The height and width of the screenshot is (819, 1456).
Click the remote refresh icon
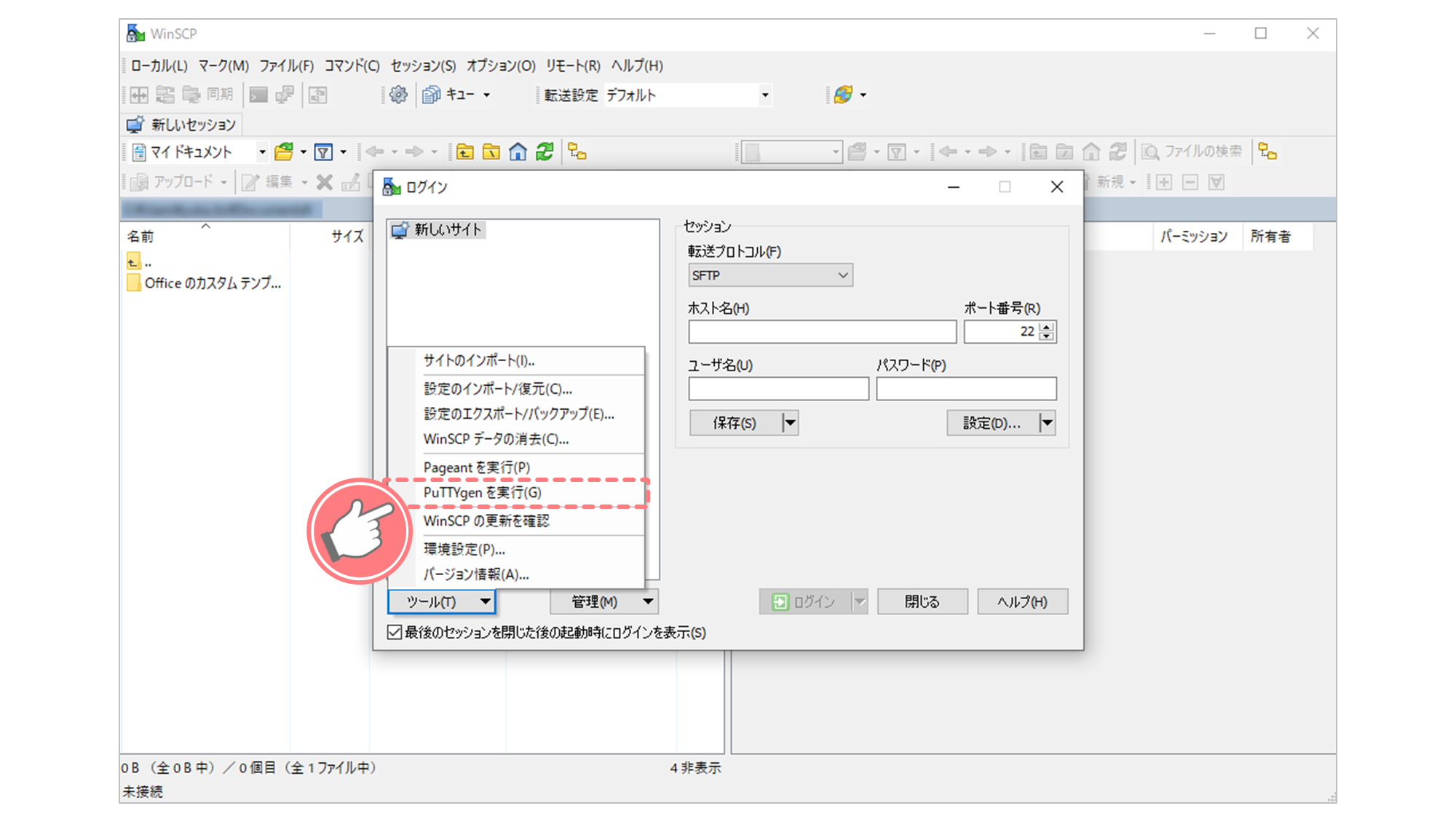coord(1118,151)
